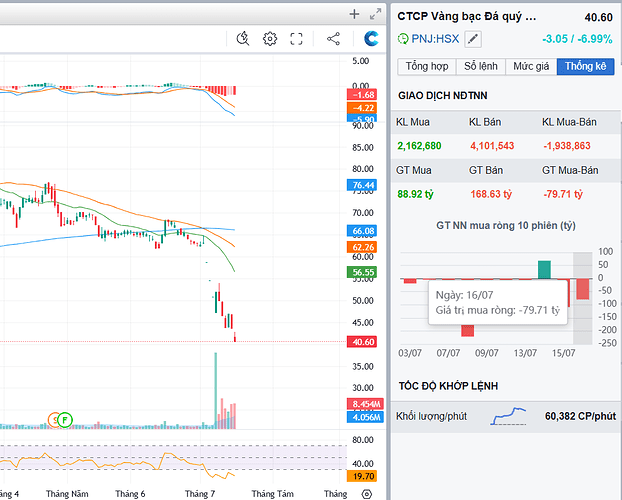Click the green F event marker
This screenshot has height=500, width=622.
pyautogui.click(x=65, y=420)
